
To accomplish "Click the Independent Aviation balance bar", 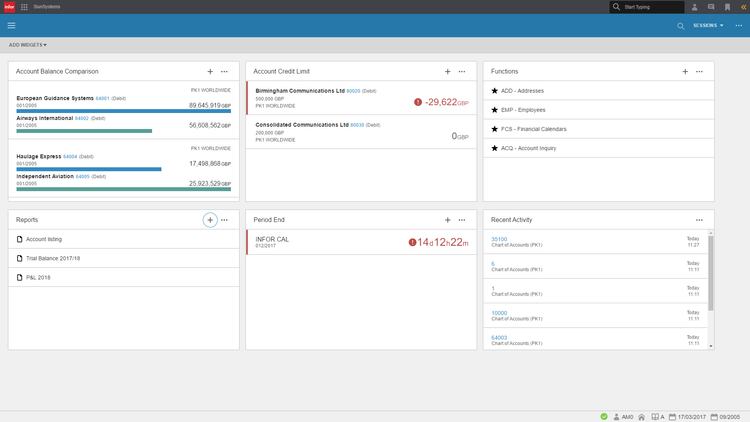I will point(123,189).
